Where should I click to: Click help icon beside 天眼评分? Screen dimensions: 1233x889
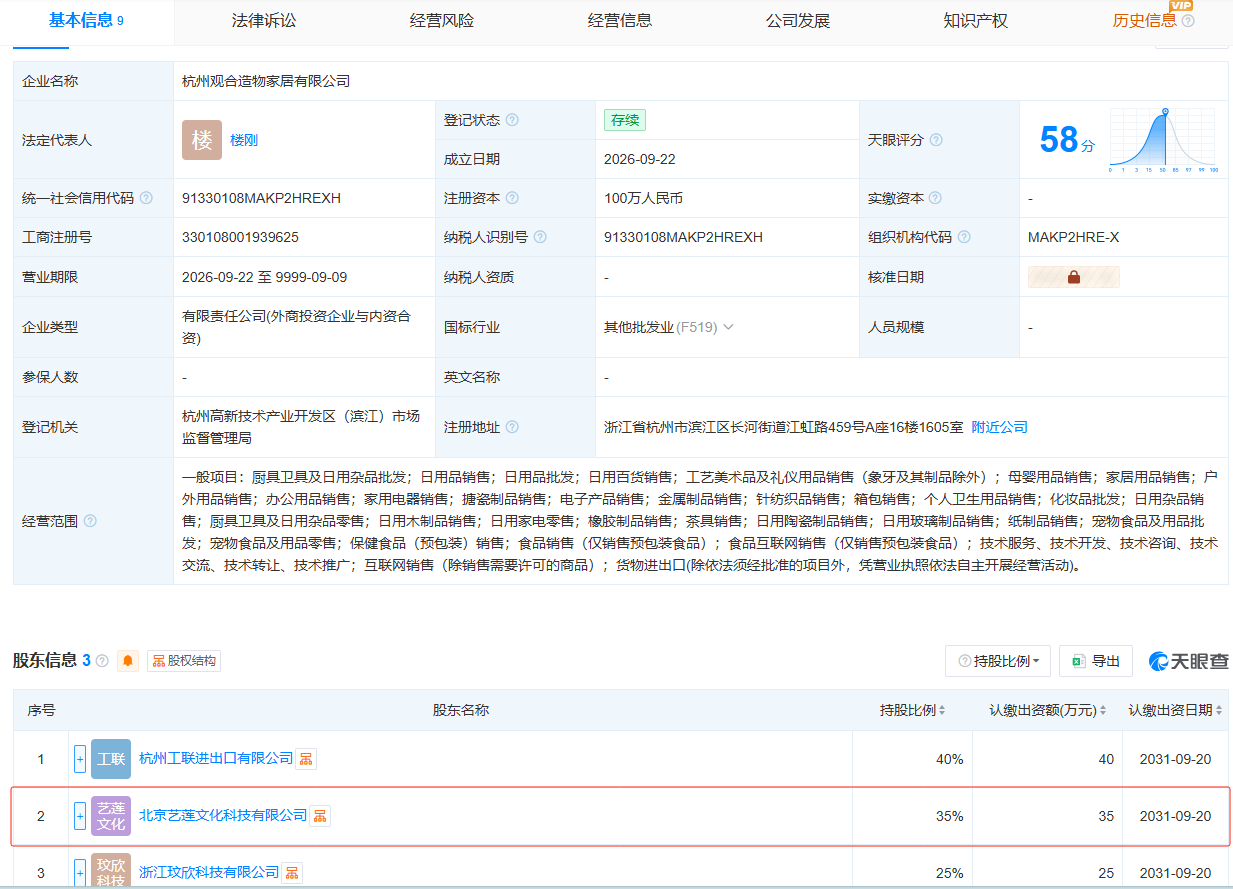[x=936, y=140]
